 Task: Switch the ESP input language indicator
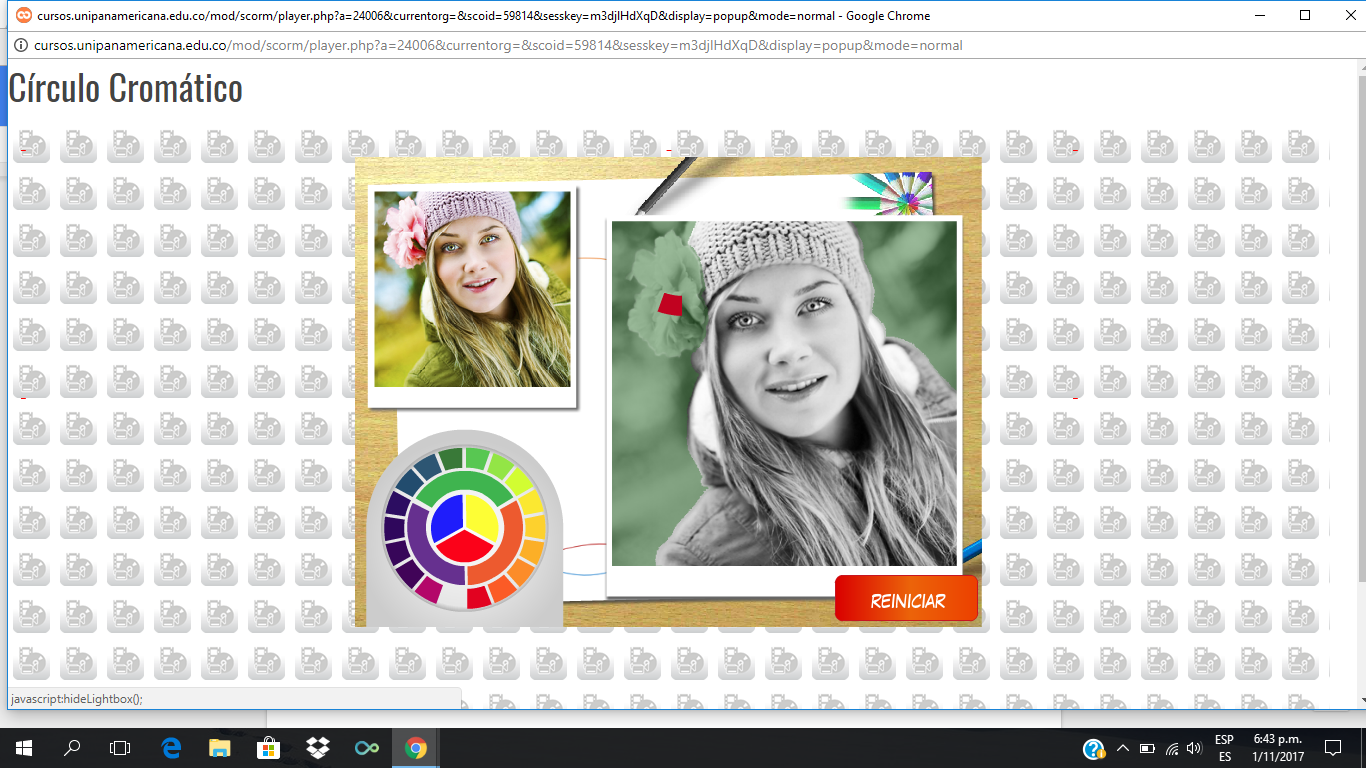pyautogui.click(x=1224, y=748)
